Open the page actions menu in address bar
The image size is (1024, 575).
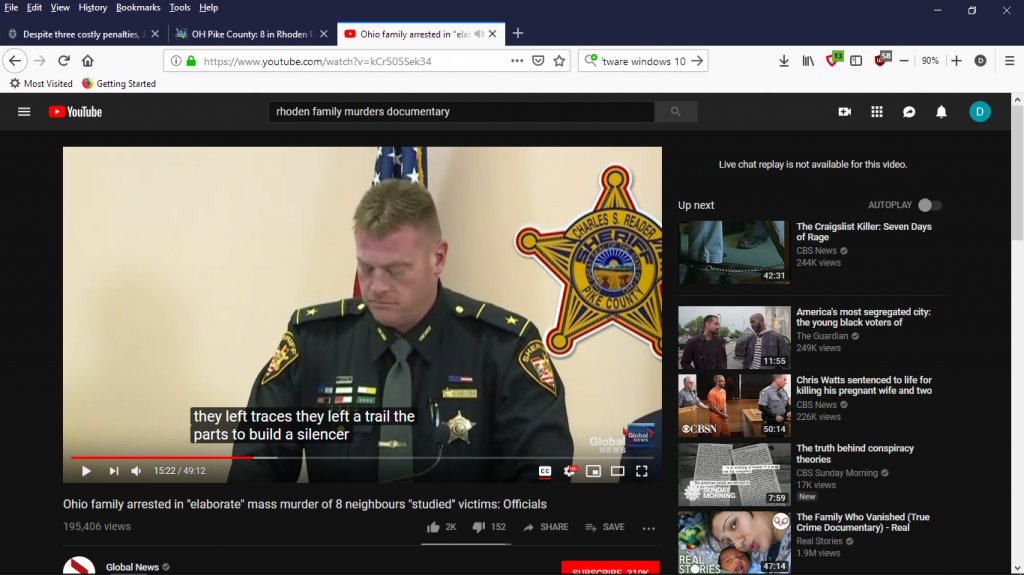(517, 61)
